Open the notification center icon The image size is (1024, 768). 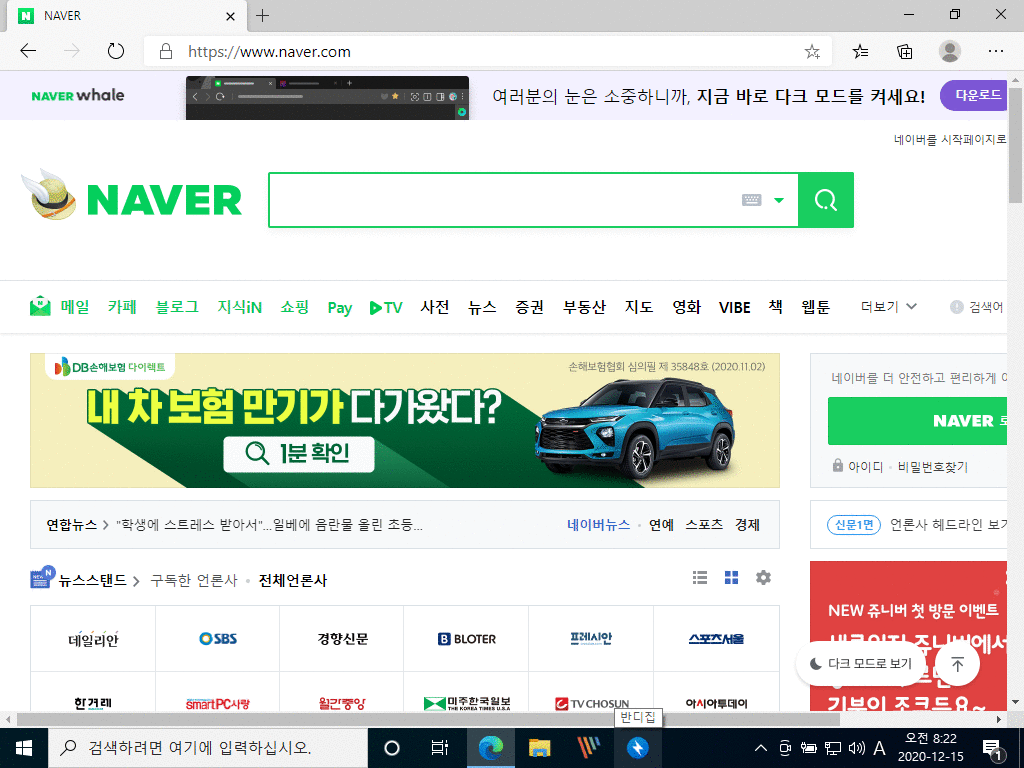click(993, 750)
